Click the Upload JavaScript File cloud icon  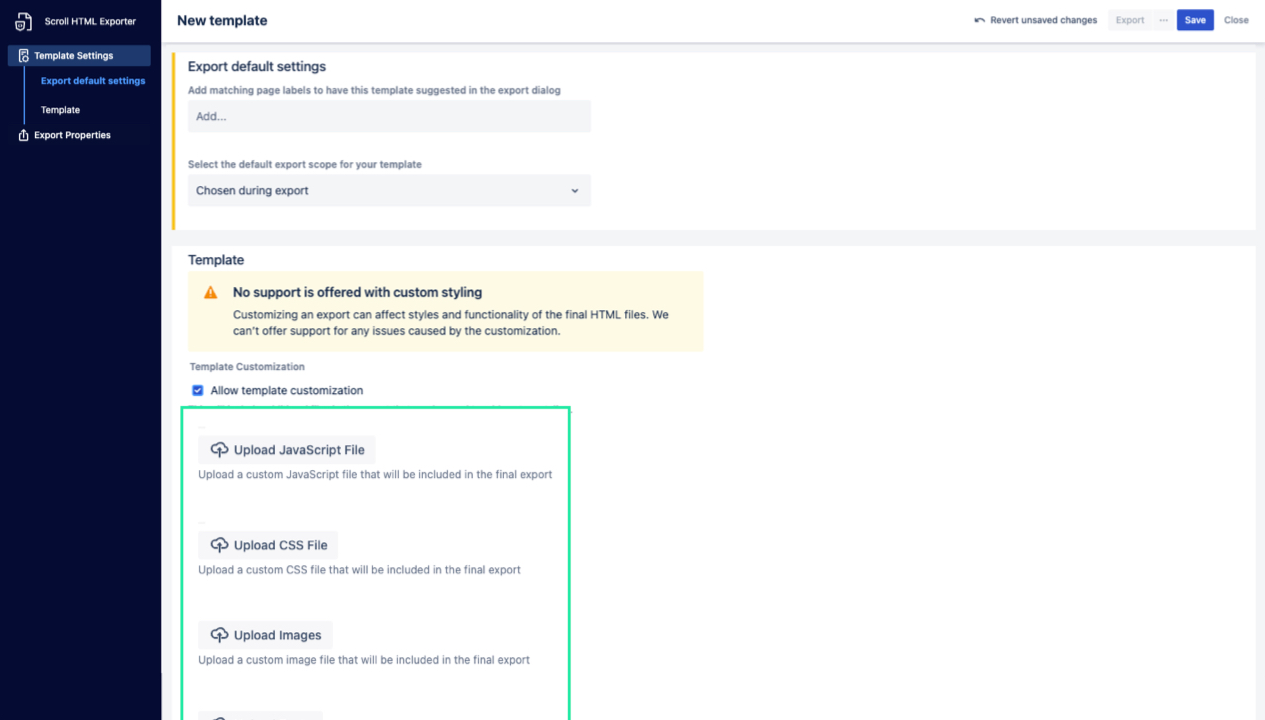tap(219, 450)
